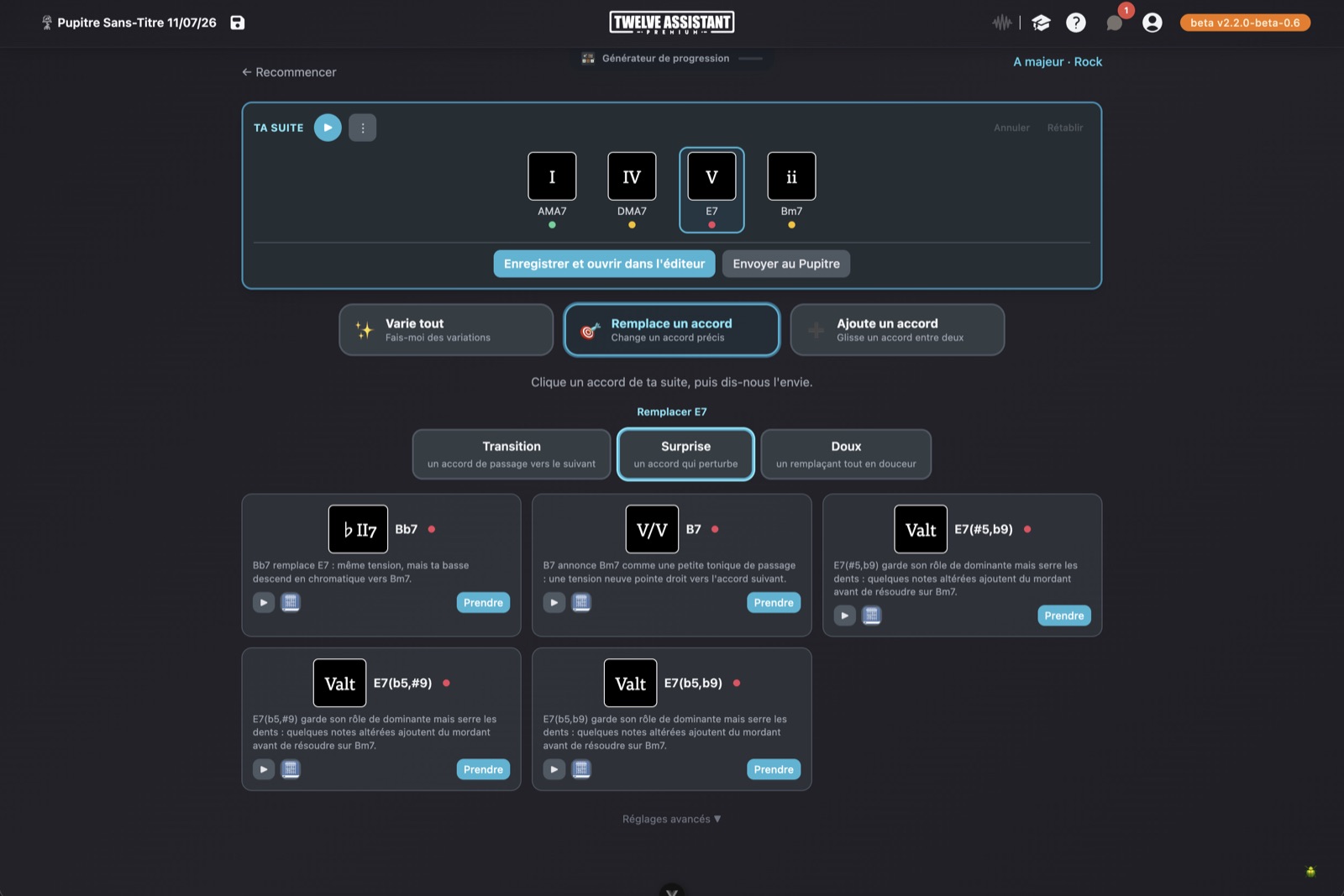The width and height of the screenshot is (1344, 896).
Task: Play preview of E7(b5,#9)
Action: 264,769
